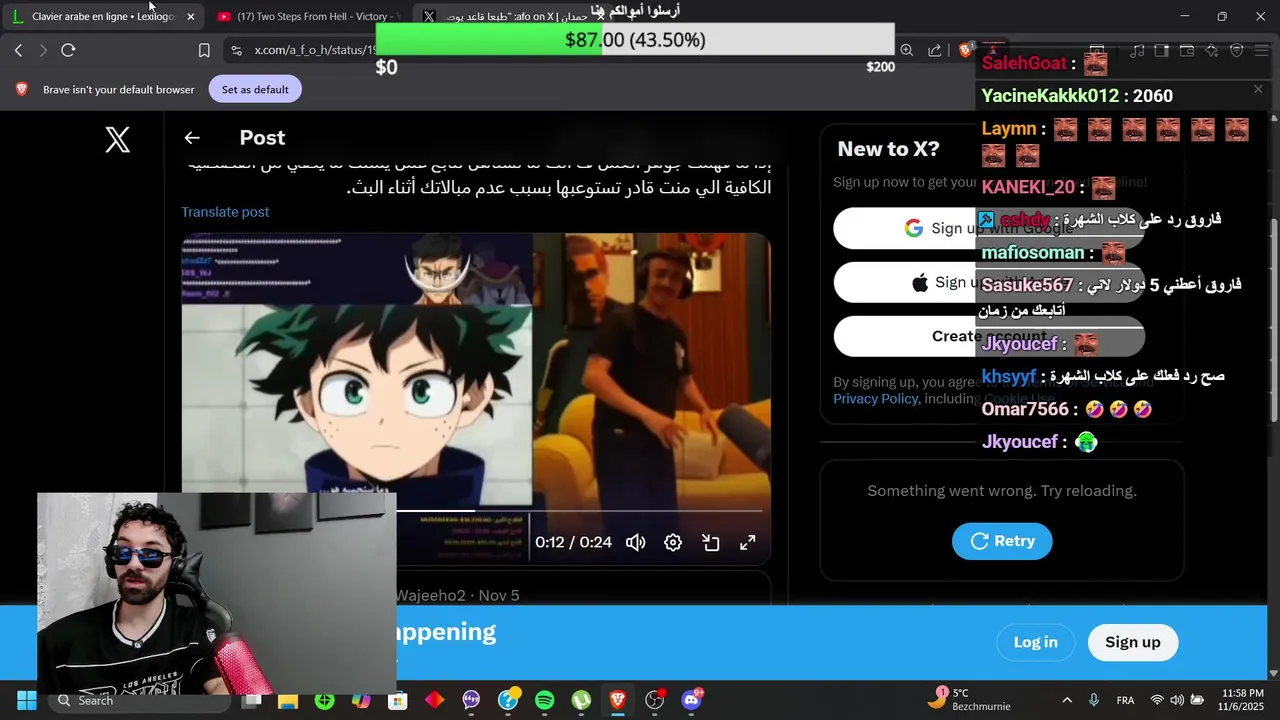
Task: Go back using the Post back arrow
Action: 192,138
